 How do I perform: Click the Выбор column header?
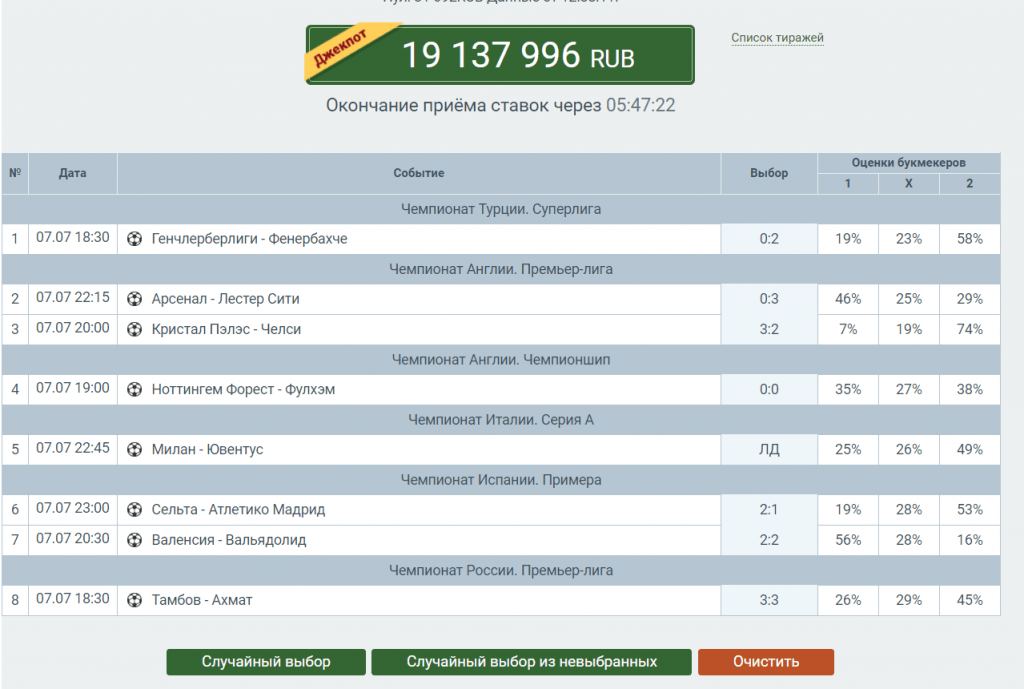pyautogui.click(x=769, y=173)
